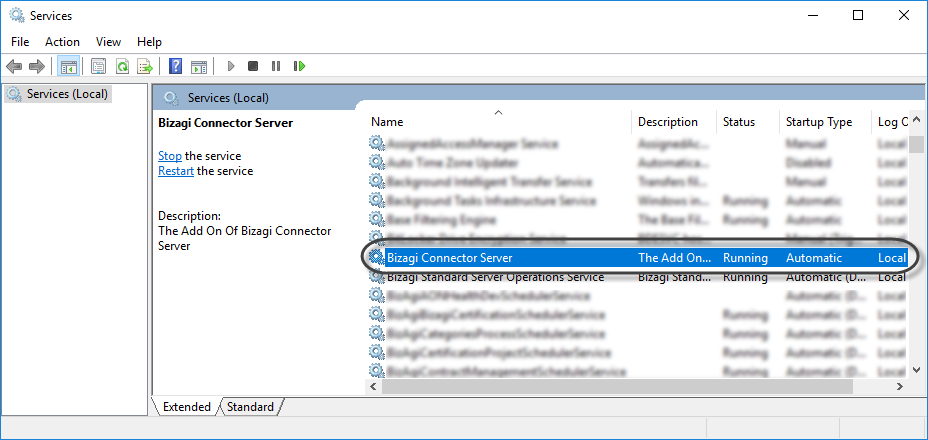928x440 pixels.
Task: Click Automatic startup type of Bizagi Connector Server
Action: pyautogui.click(x=814, y=258)
